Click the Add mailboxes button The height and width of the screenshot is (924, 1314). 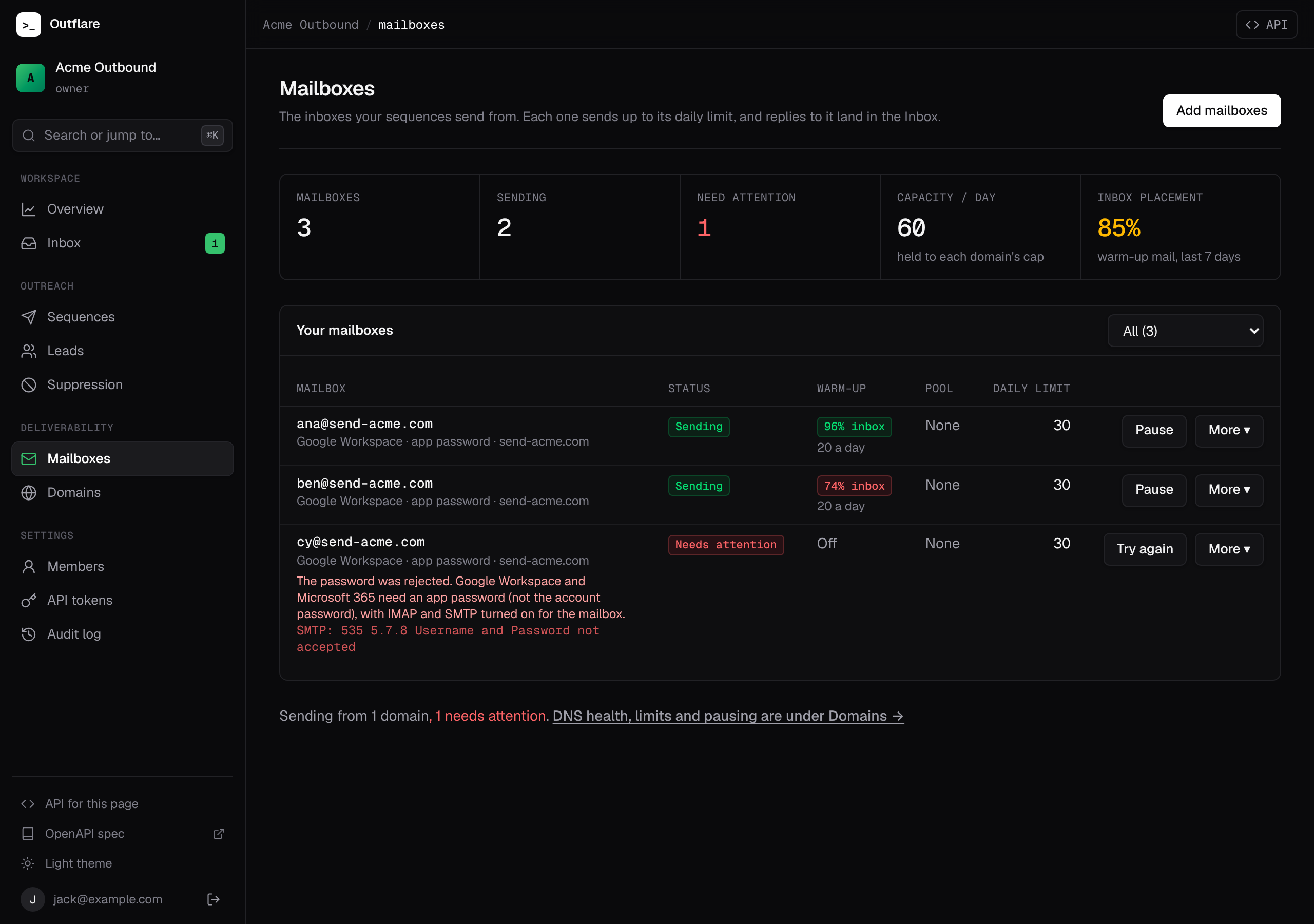tap(1222, 110)
